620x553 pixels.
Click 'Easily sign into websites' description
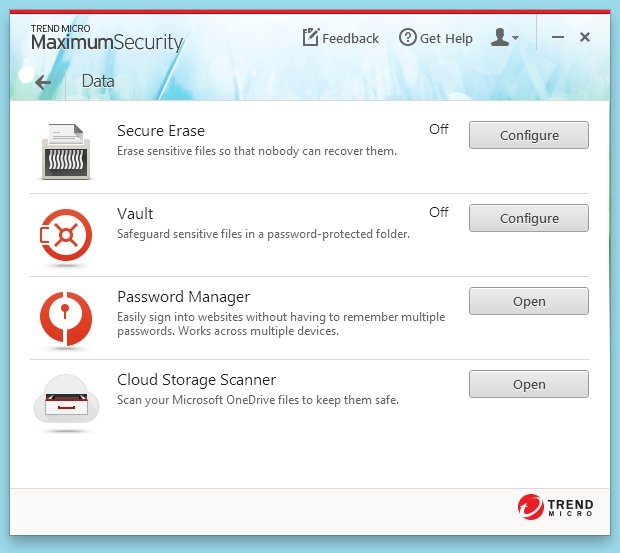(x=281, y=324)
